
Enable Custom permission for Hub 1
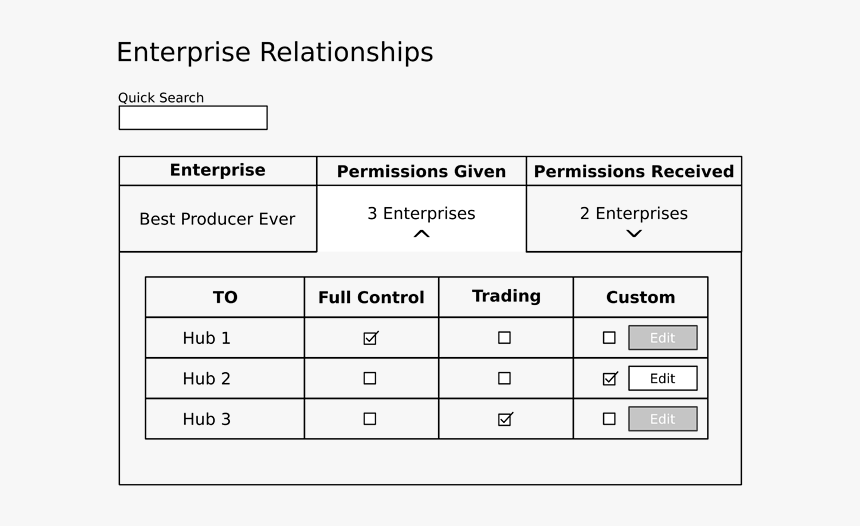[609, 338]
